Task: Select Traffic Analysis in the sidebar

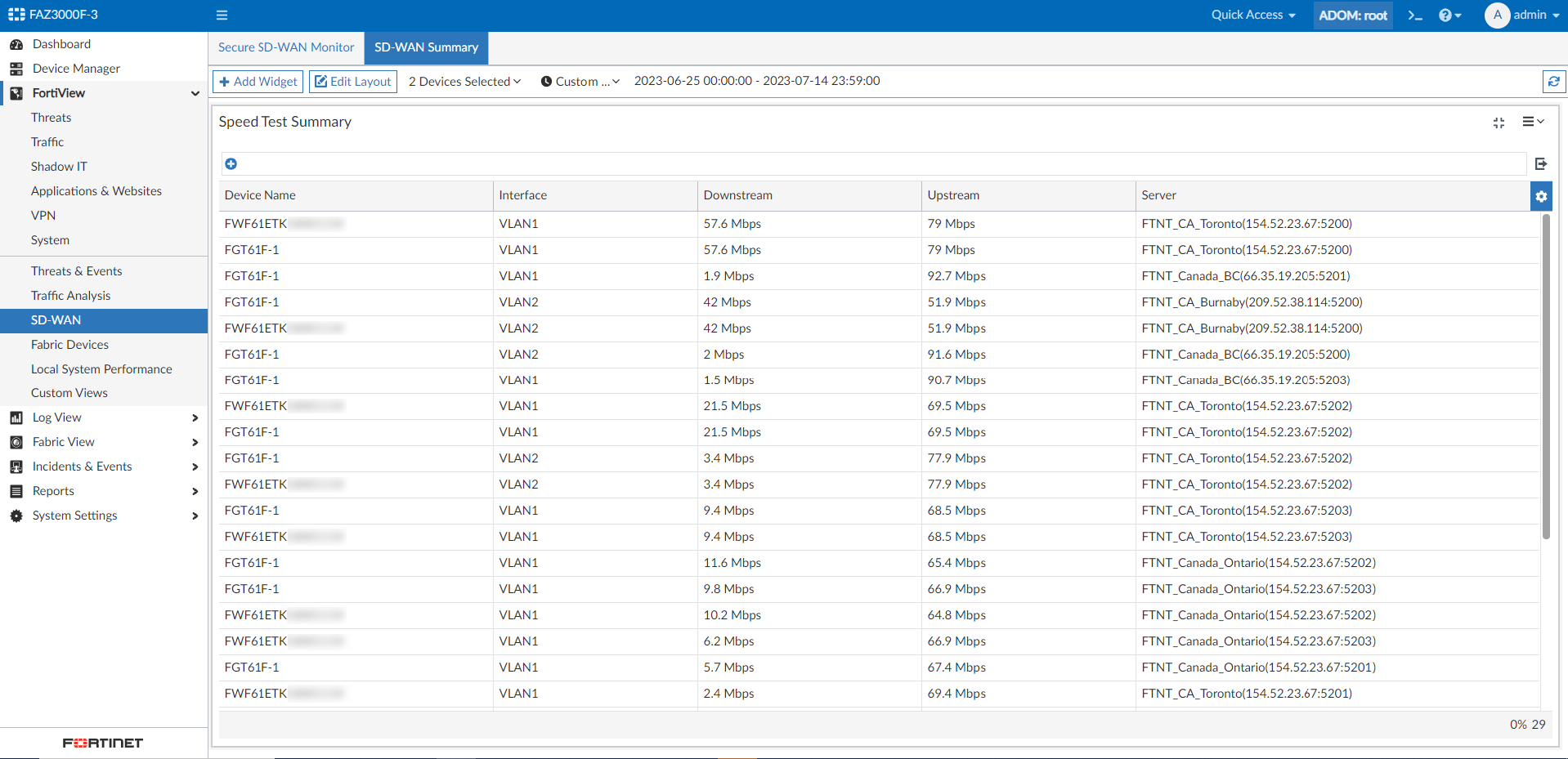Action: [70, 296]
